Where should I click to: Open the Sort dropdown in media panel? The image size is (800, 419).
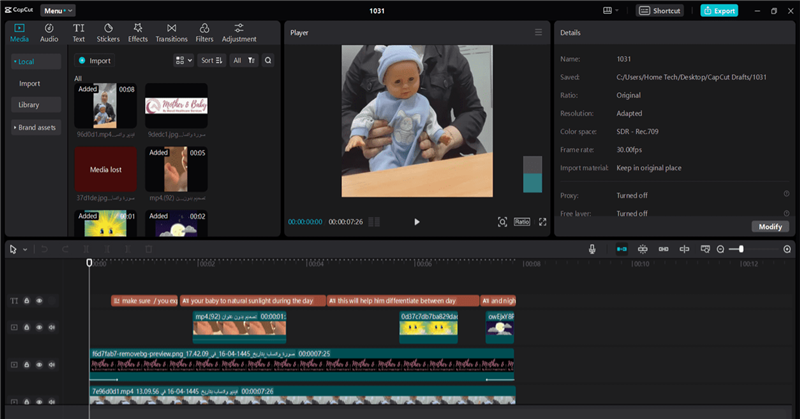coord(211,60)
